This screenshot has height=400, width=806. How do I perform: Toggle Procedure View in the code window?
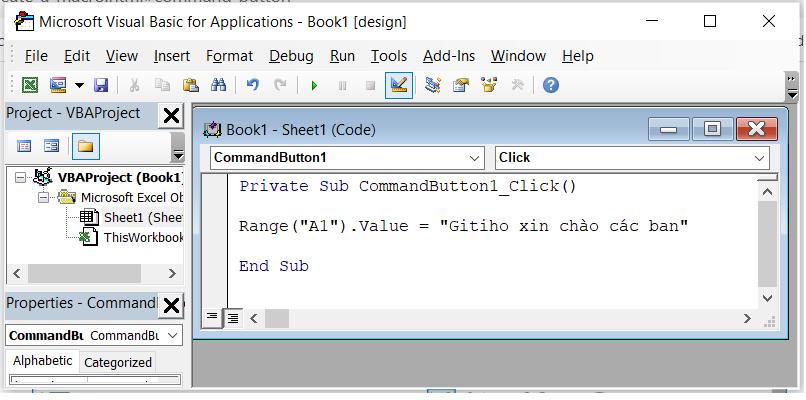[212, 318]
